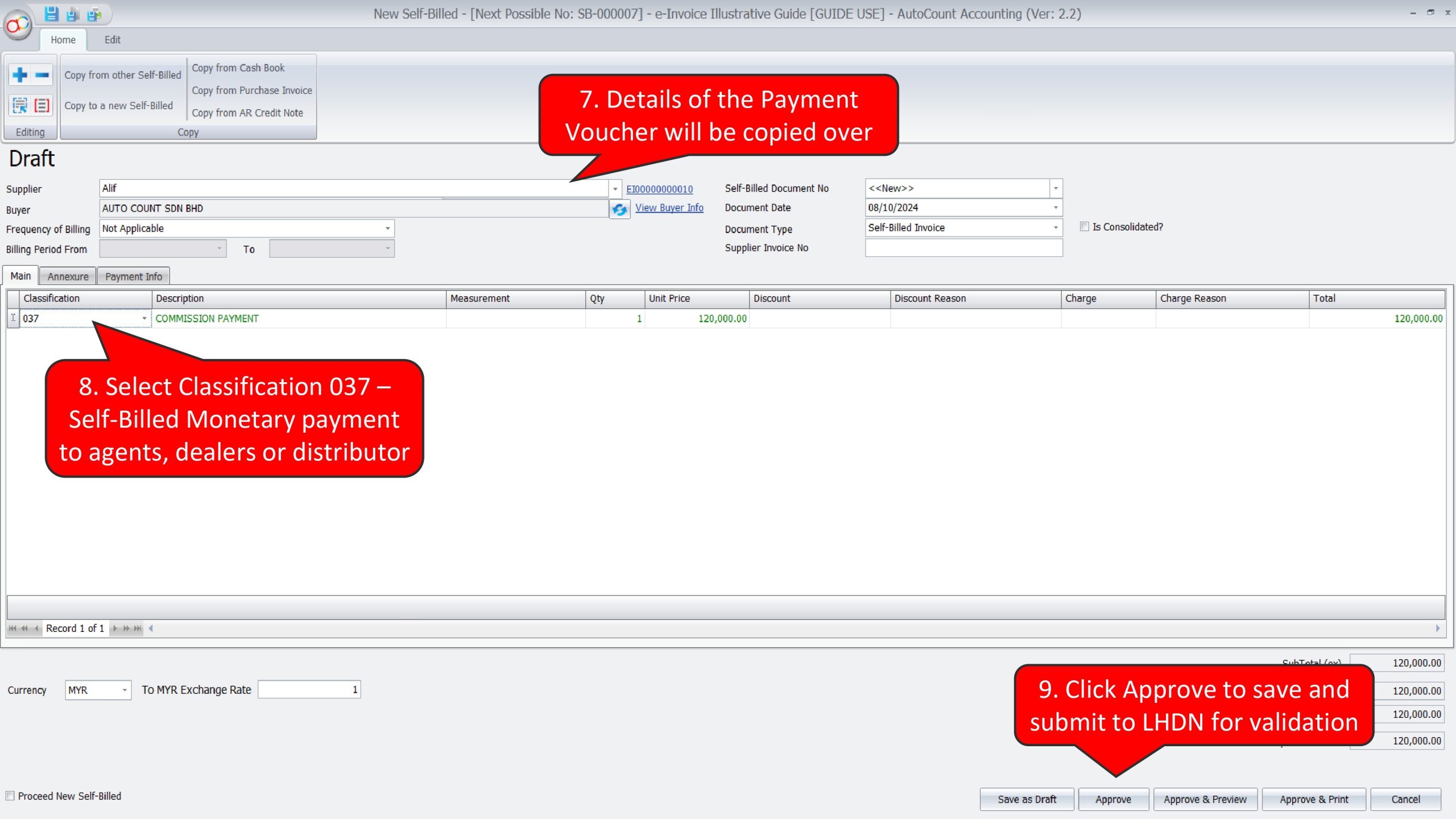The image size is (1456, 819).
Task: Click the SubTotal value field 120,000.00
Action: click(x=1397, y=663)
